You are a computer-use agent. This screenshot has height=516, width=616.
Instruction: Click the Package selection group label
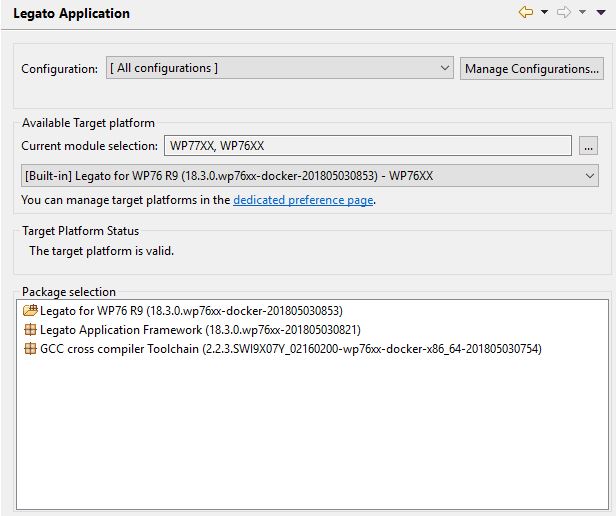69,292
